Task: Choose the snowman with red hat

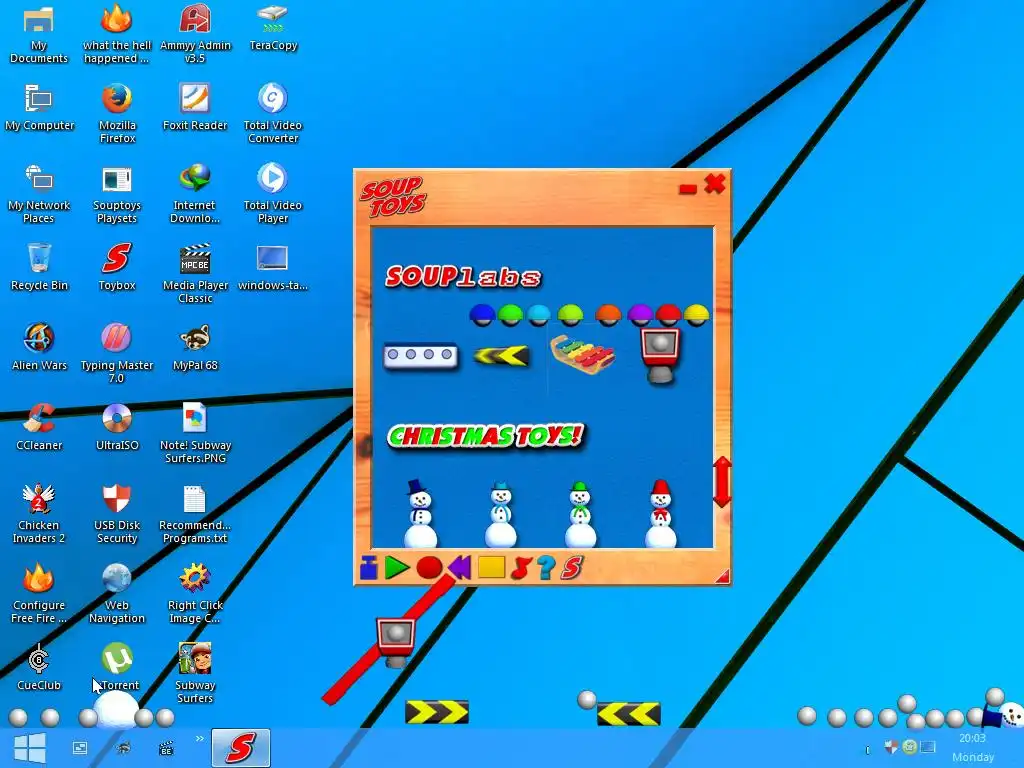Action: click(x=660, y=514)
